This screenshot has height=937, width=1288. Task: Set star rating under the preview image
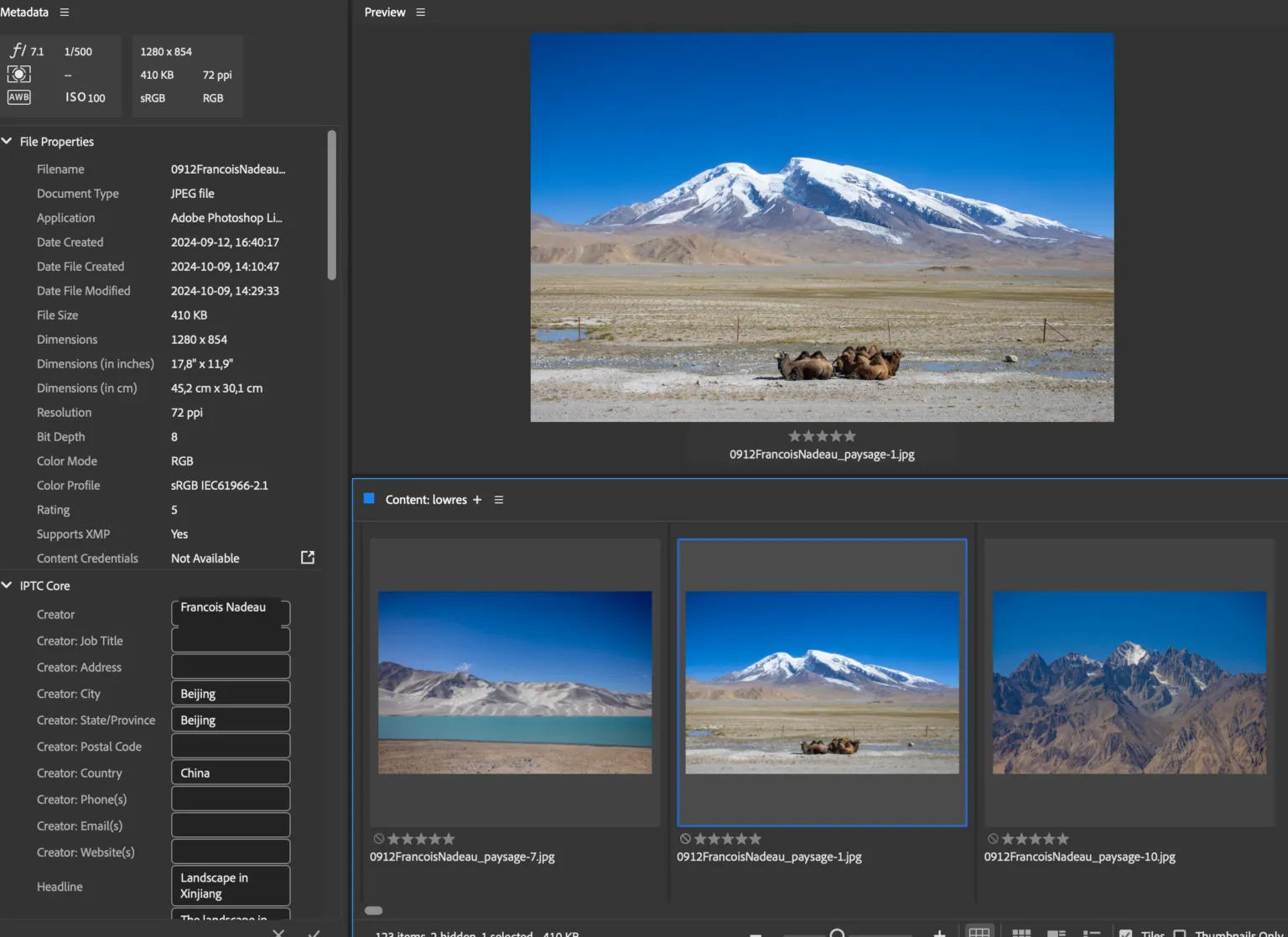(x=822, y=436)
